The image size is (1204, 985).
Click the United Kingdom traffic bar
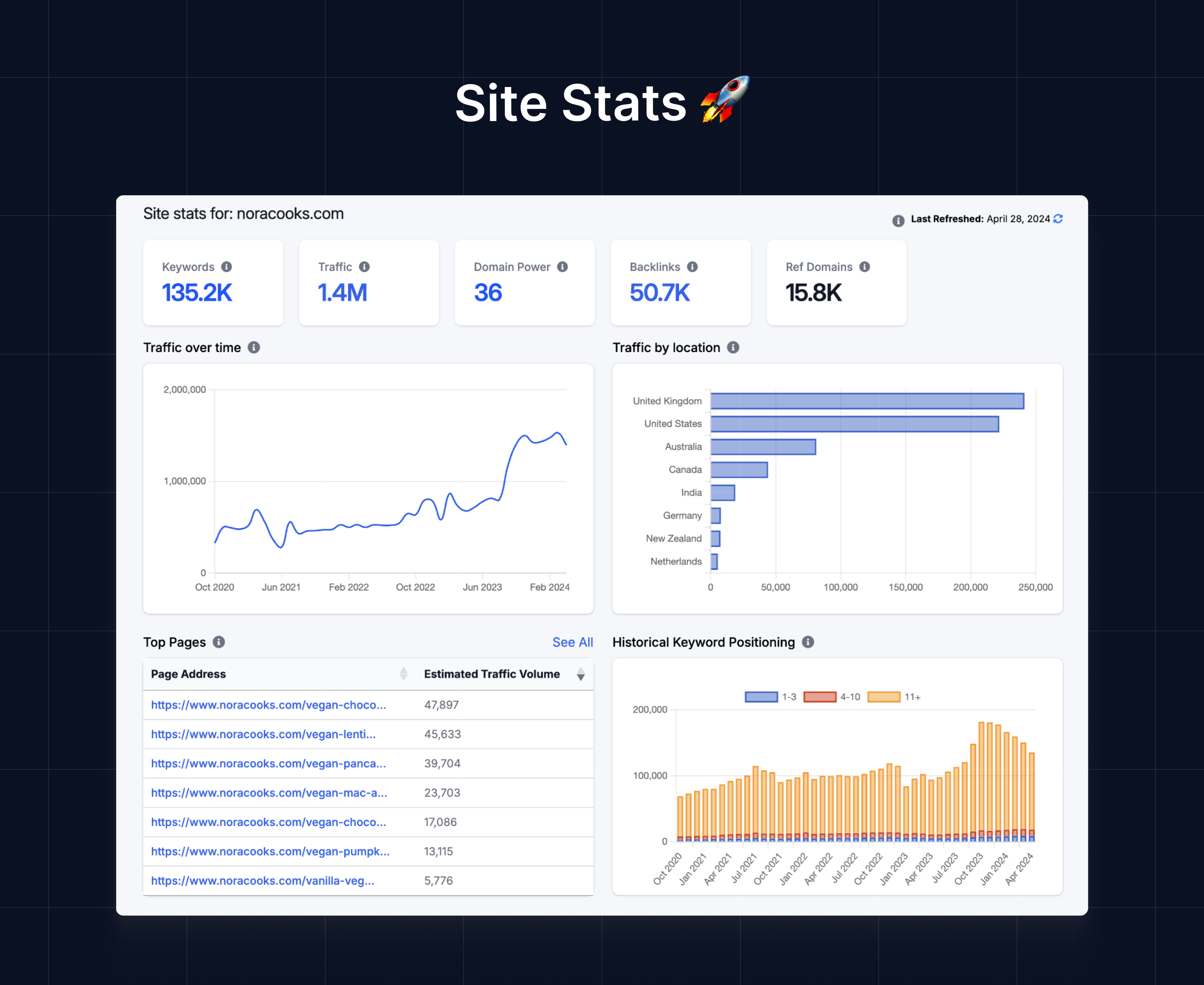point(867,401)
